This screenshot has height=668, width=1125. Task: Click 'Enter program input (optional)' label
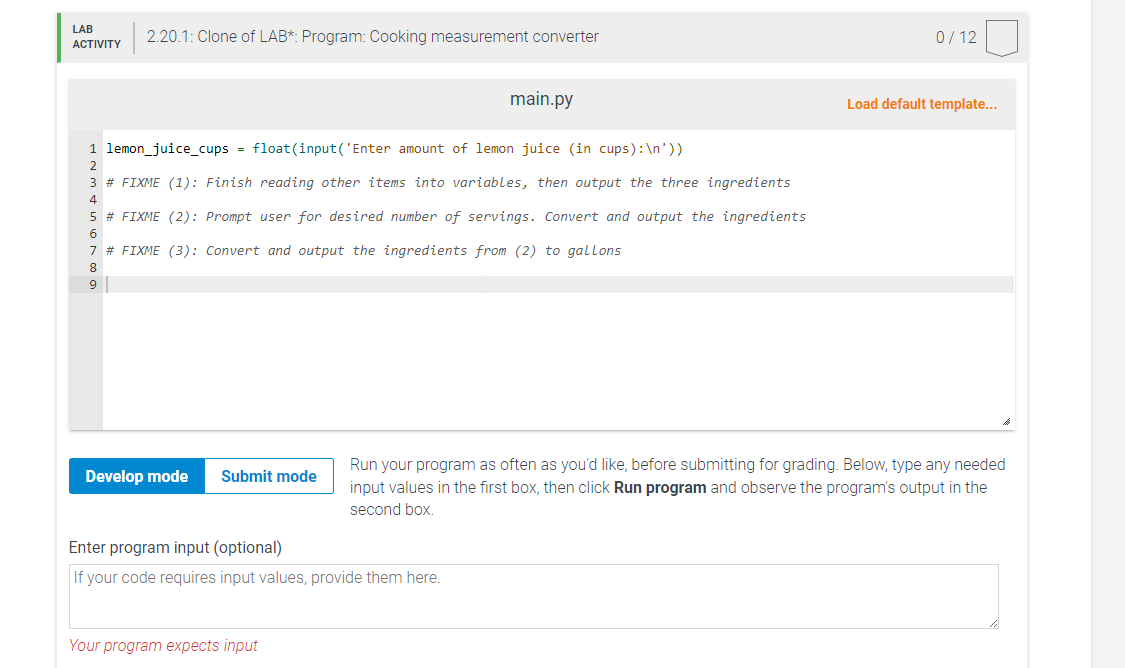pos(175,547)
